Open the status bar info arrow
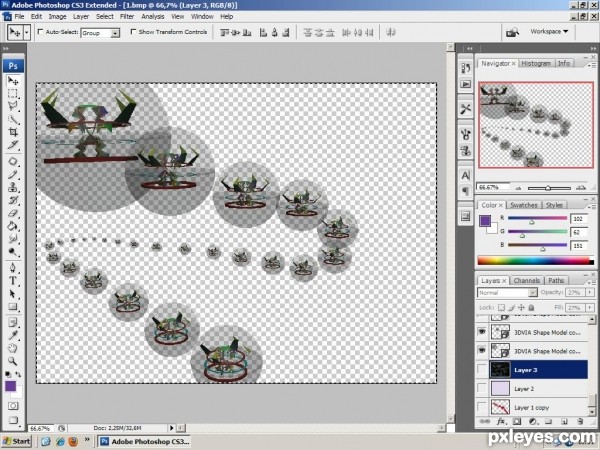Screen dimensions: 600x450 [x=171, y=428]
